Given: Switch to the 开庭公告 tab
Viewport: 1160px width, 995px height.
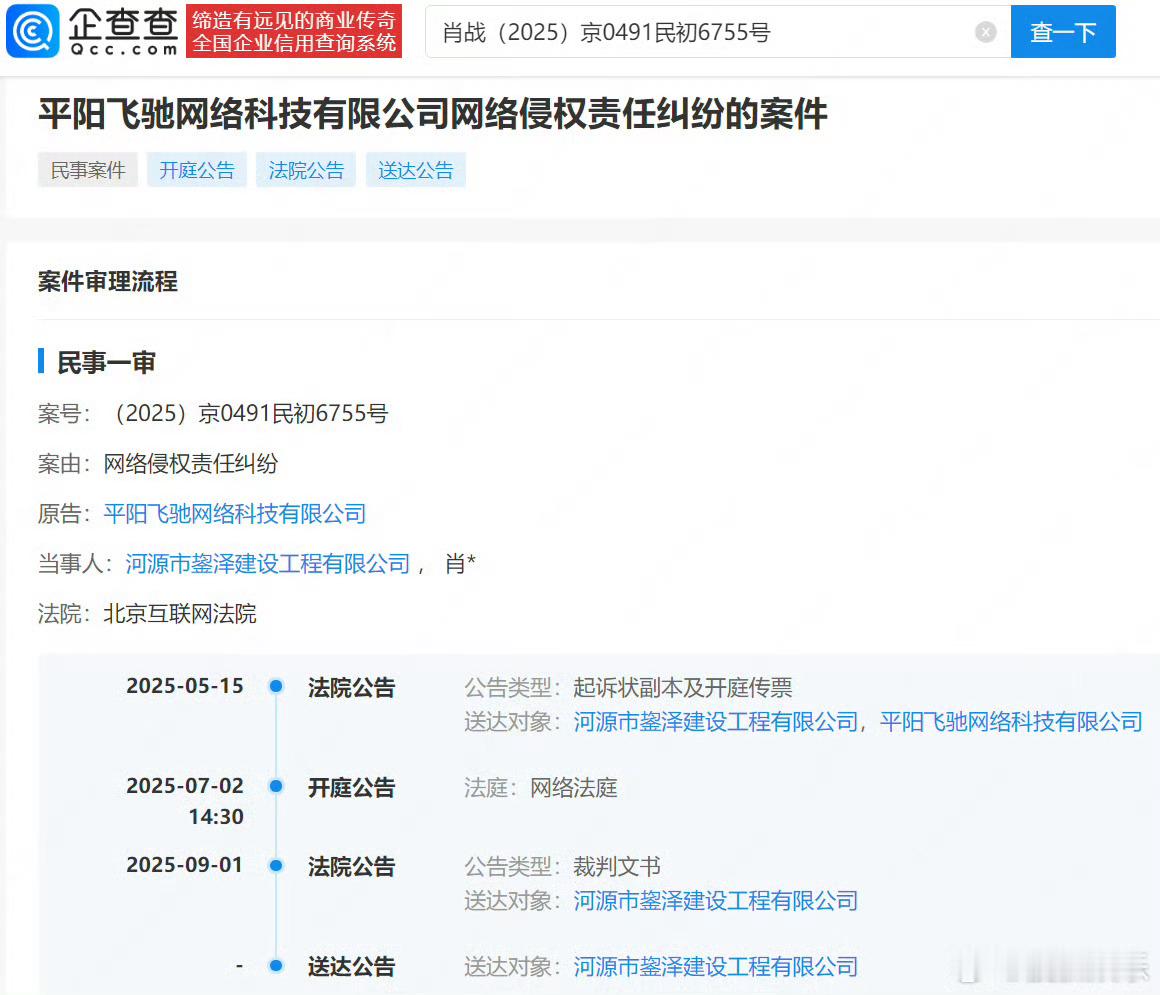Looking at the screenshot, I should click(x=197, y=169).
